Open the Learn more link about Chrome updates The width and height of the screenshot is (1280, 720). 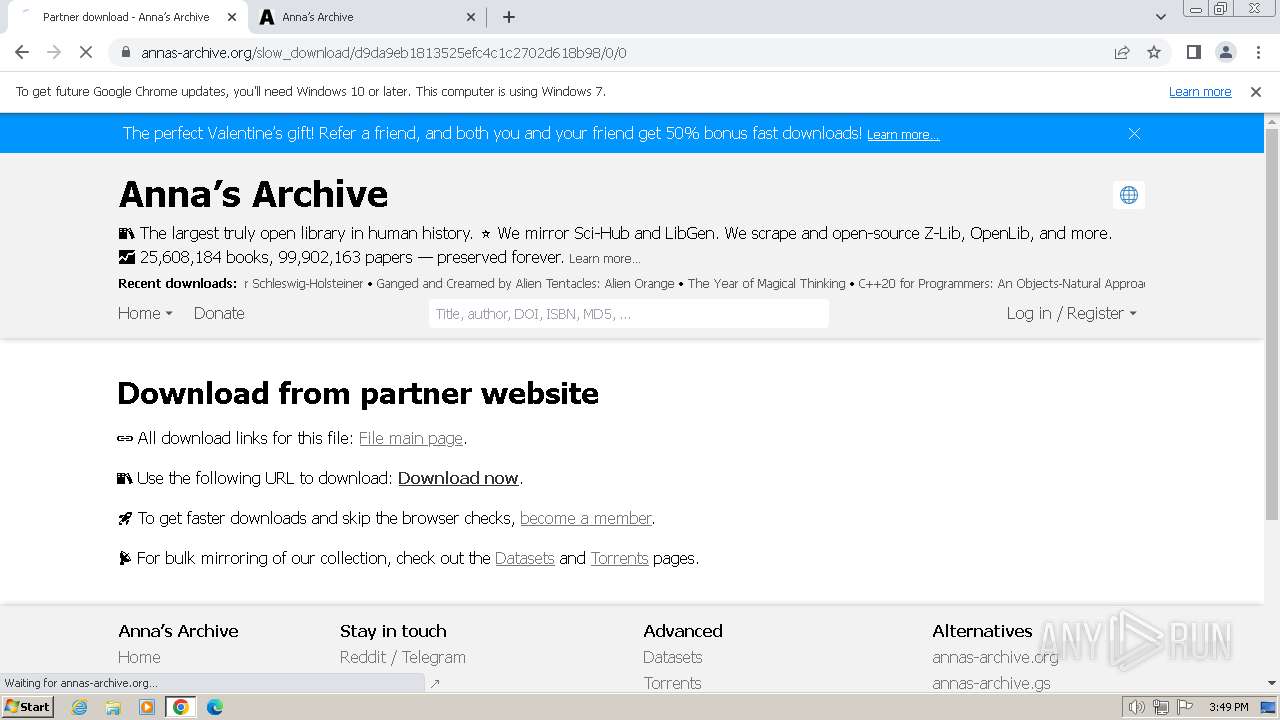[1200, 91]
